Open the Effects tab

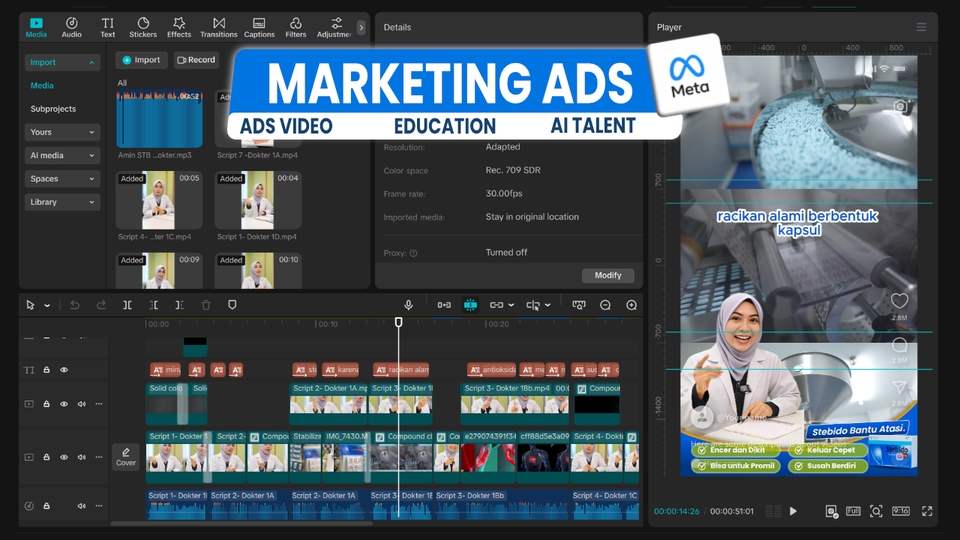179,28
